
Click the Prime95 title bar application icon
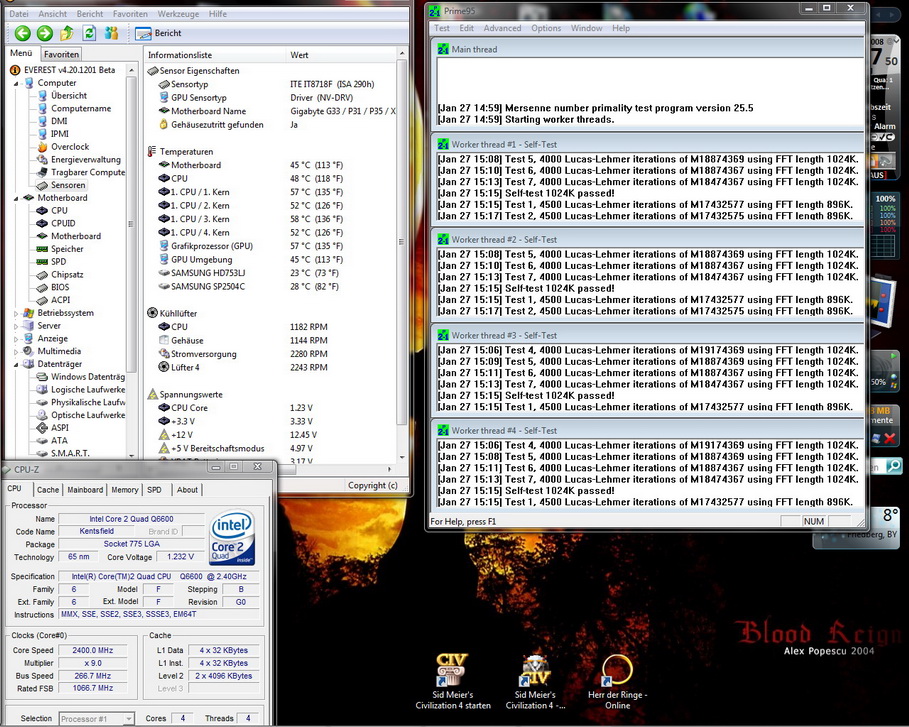pyautogui.click(x=434, y=10)
